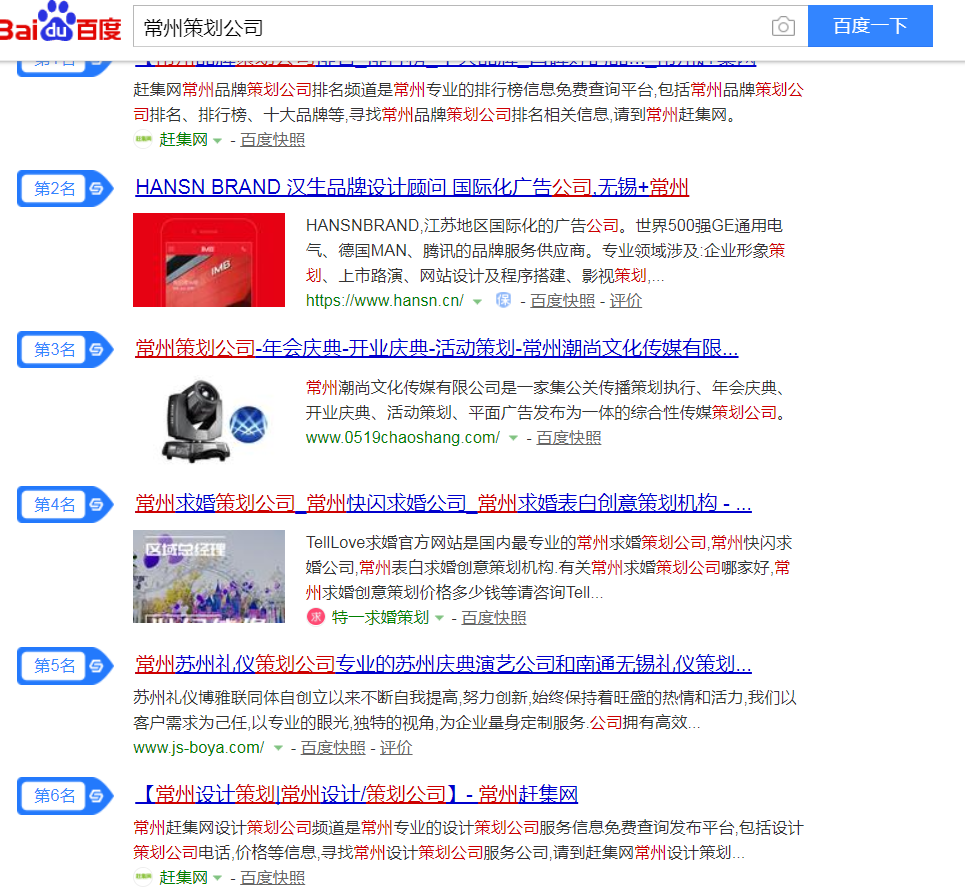Click the 第3名 rank badge
This screenshot has width=965, height=894.
pos(65,349)
